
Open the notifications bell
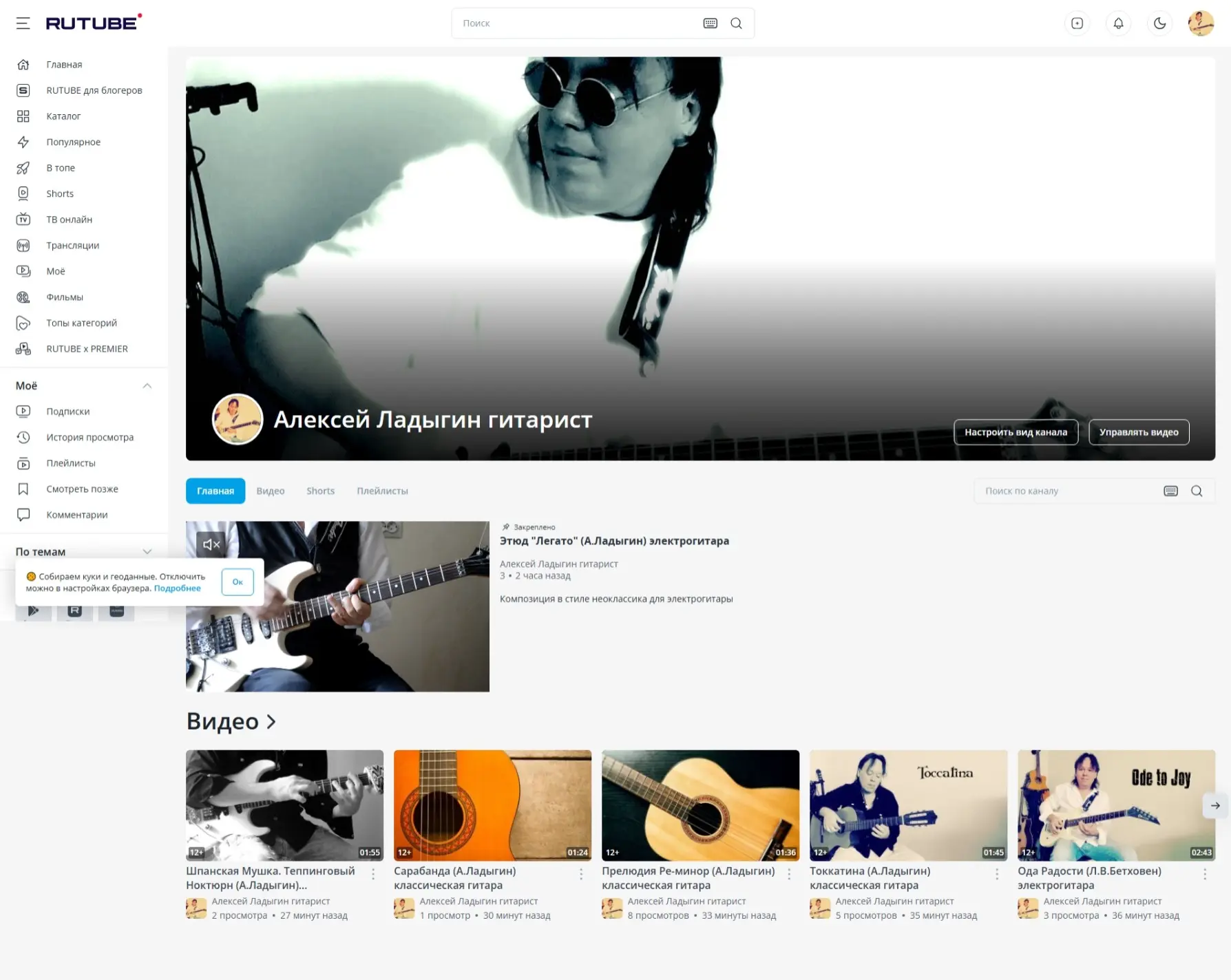[1118, 23]
